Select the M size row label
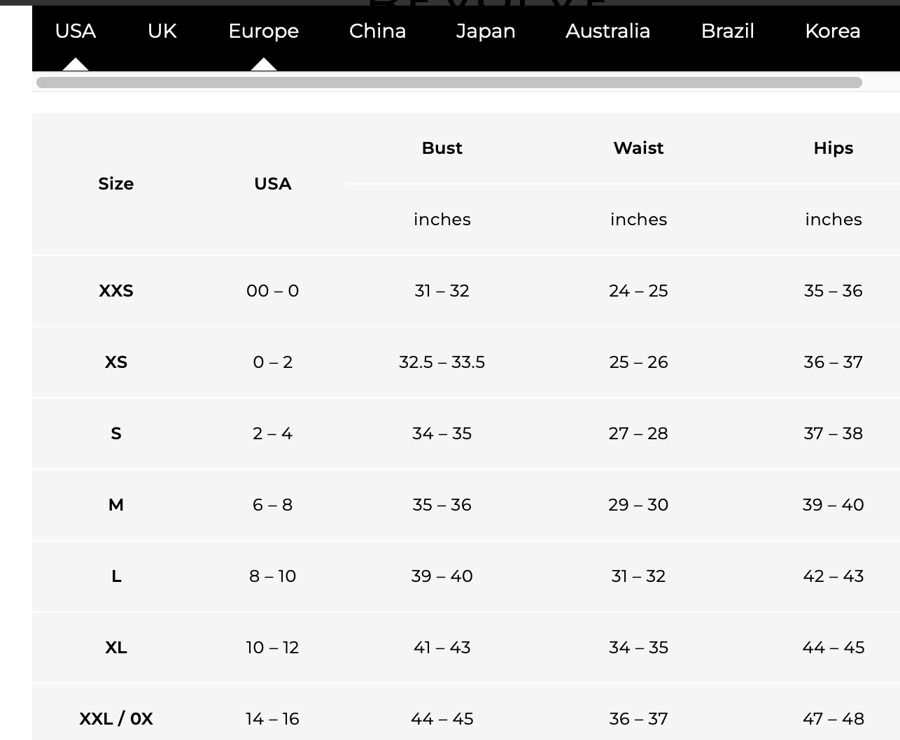This screenshot has height=740, width=900. 116,505
